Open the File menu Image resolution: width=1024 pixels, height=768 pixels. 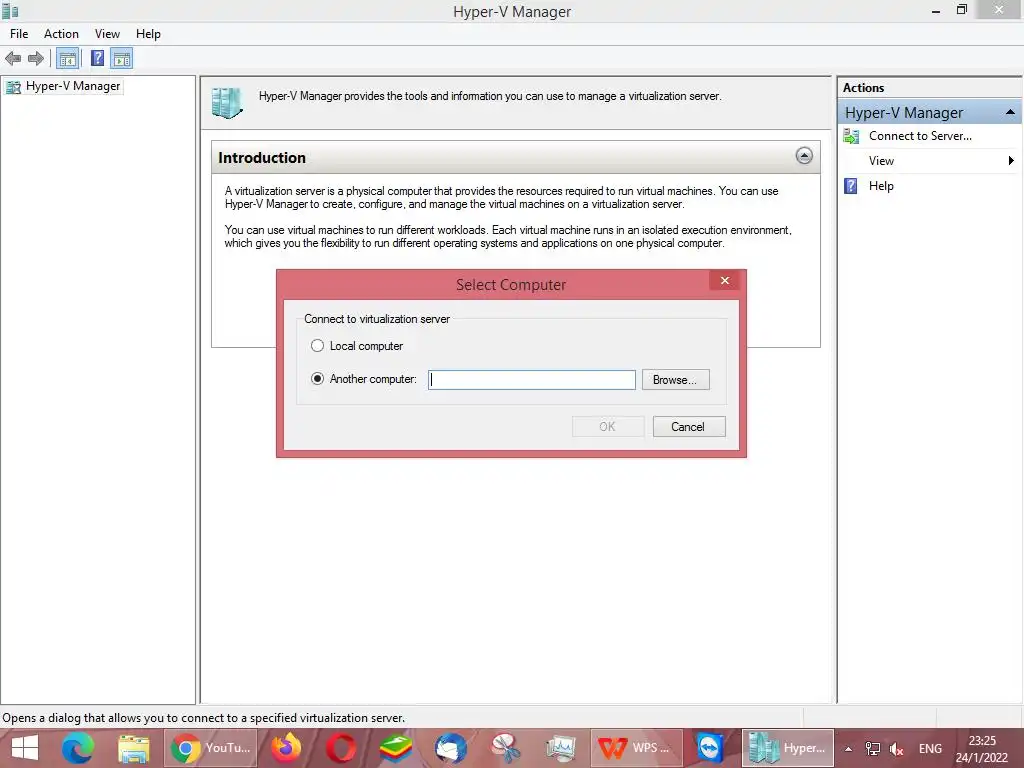click(x=19, y=34)
